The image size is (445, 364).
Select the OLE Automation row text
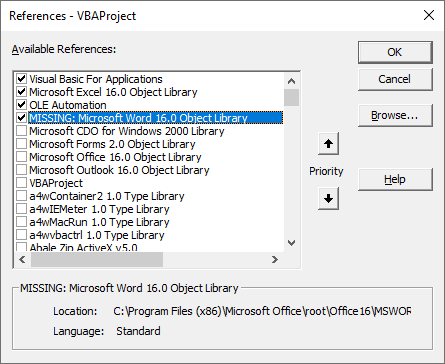(x=68, y=105)
